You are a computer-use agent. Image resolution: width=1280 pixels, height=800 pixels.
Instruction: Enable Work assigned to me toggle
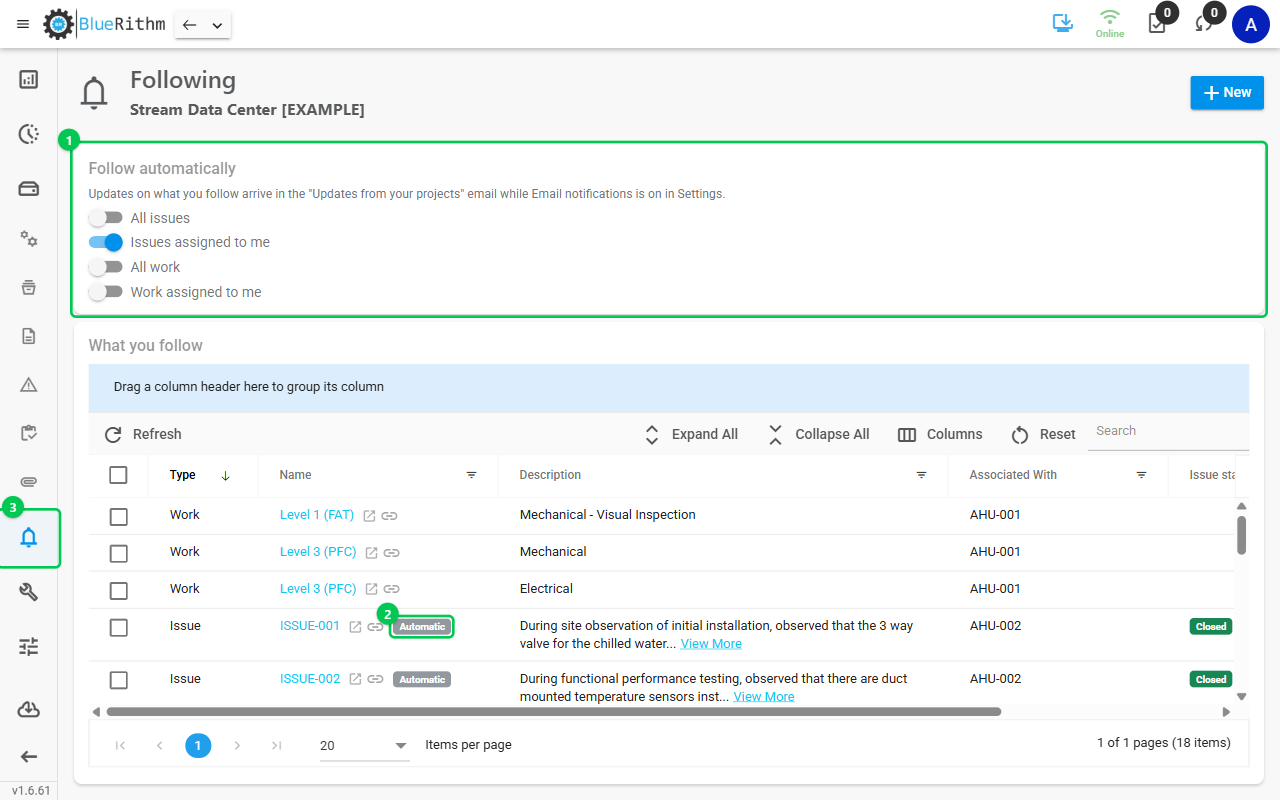tap(105, 292)
